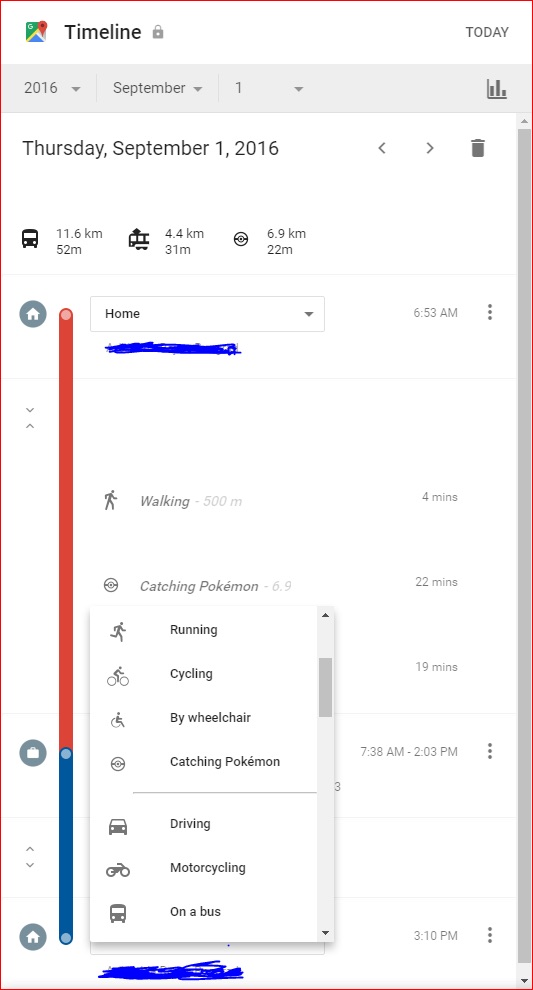Delete the day with trash icon

point(478,148)
